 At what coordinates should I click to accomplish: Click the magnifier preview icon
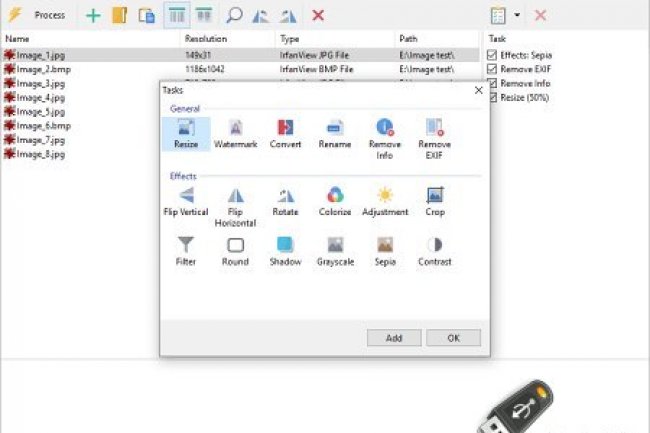click(234, 16)
